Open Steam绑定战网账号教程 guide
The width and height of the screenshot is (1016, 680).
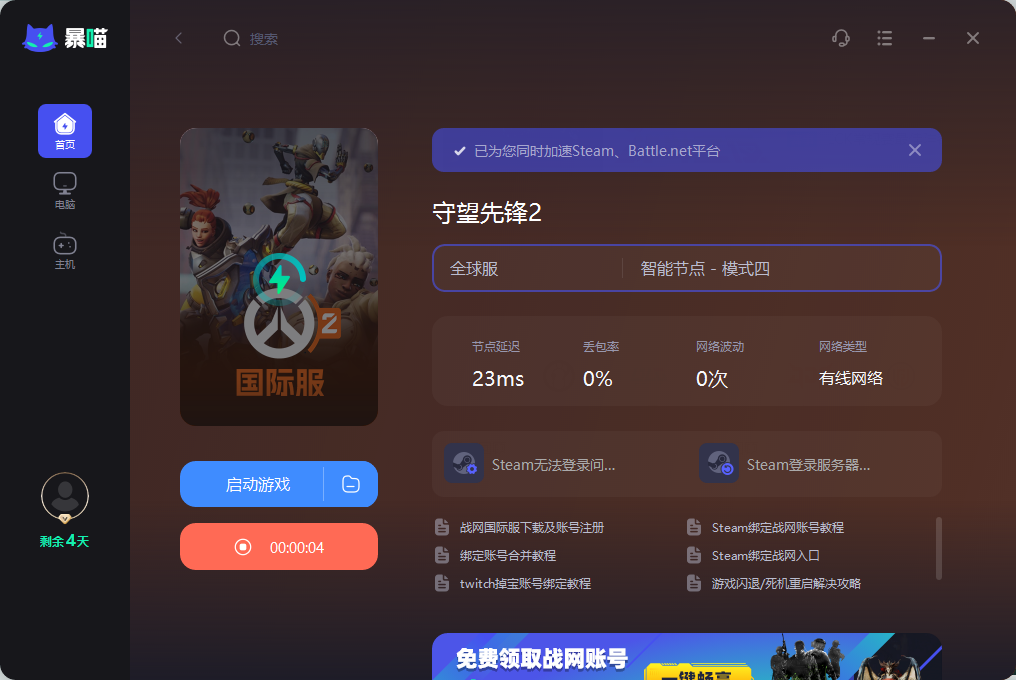pyautogui.click(x=778, y=528)
